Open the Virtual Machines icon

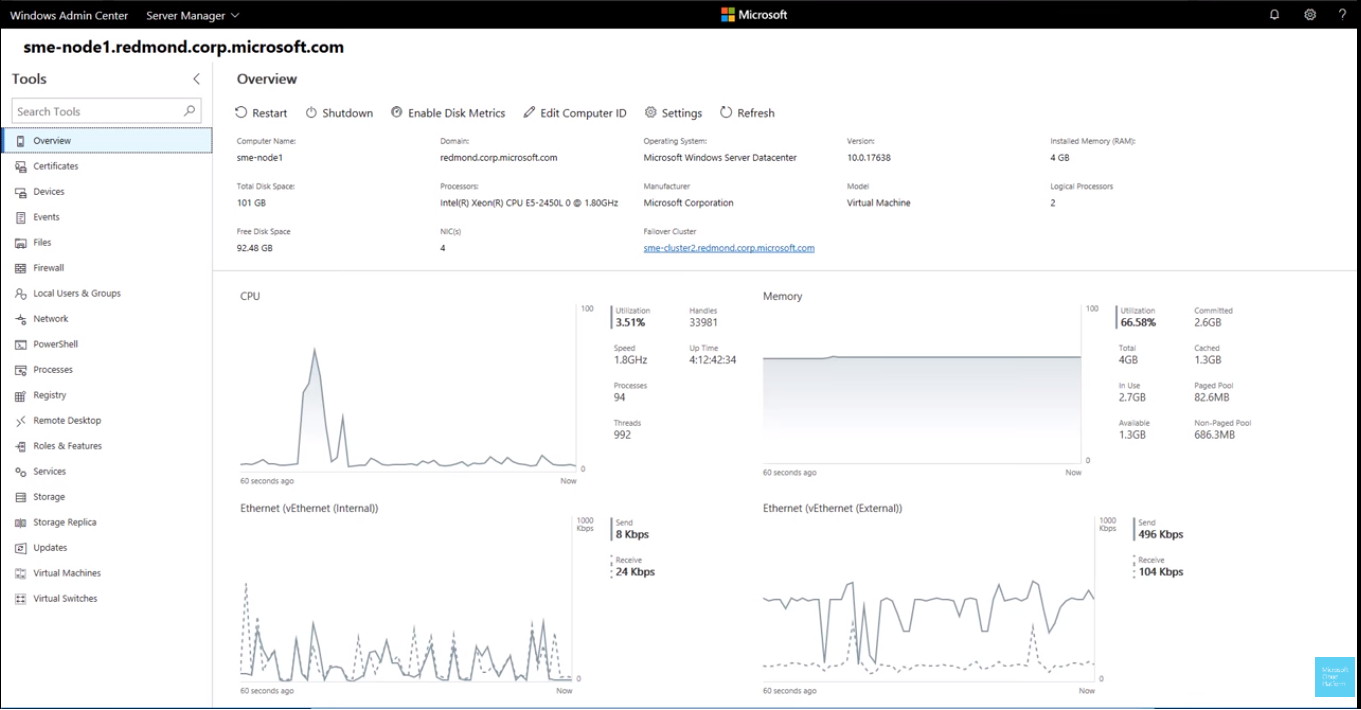point(21,573)
